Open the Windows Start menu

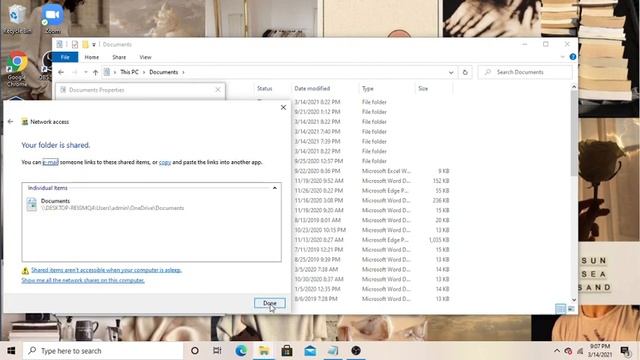tap(11, 351)
